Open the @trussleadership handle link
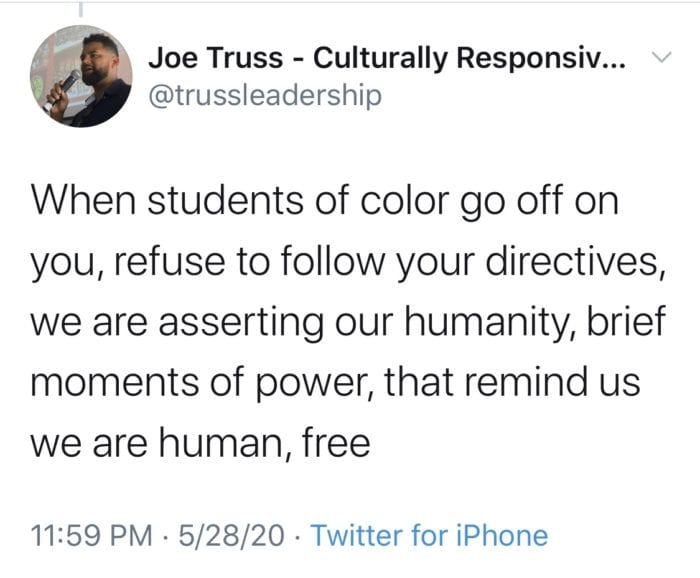The height and width of the screenshot is (578, 700). tap(265, 95)
